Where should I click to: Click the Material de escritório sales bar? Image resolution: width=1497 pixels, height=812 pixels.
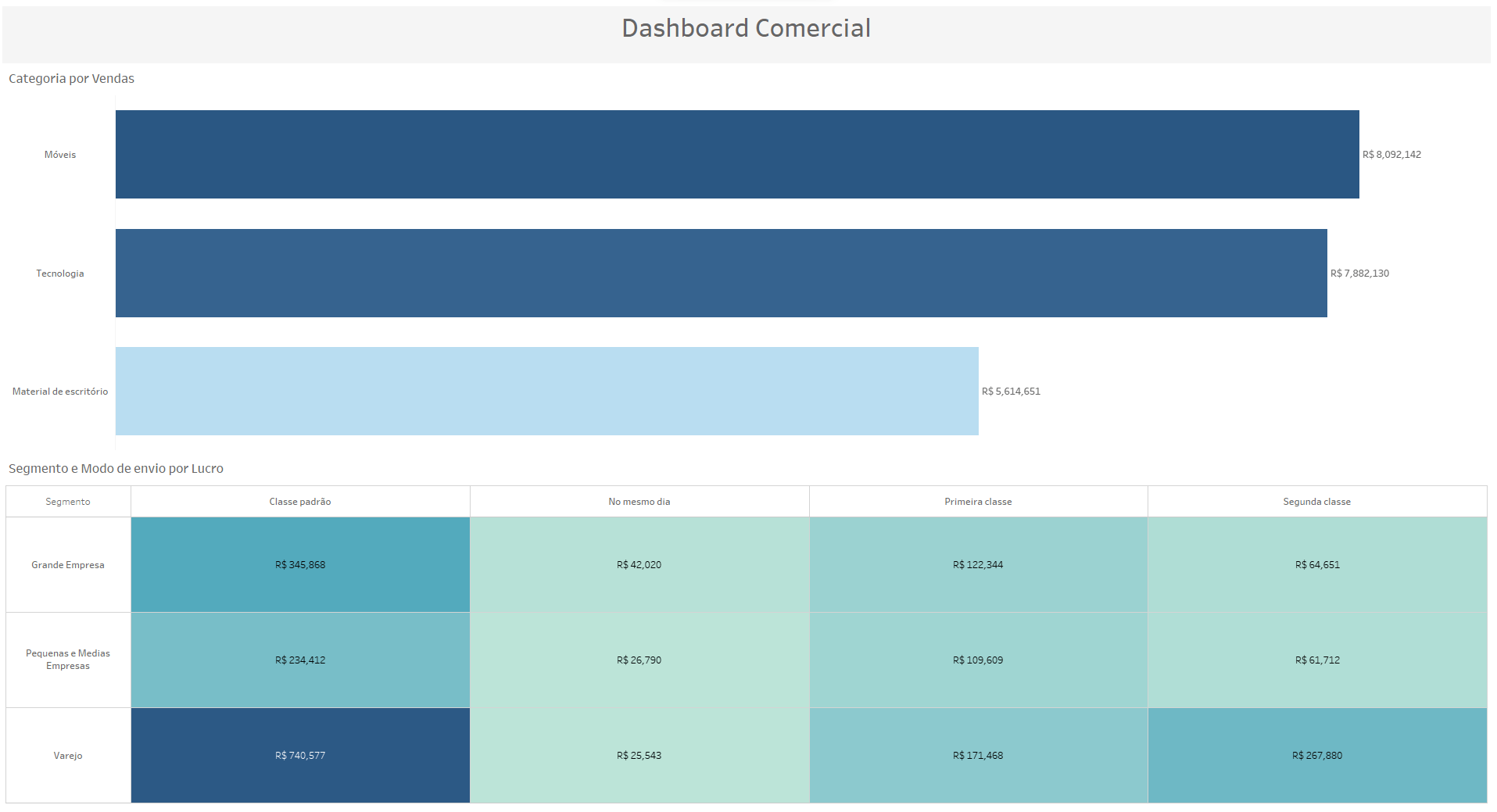(x=547, y=391)
